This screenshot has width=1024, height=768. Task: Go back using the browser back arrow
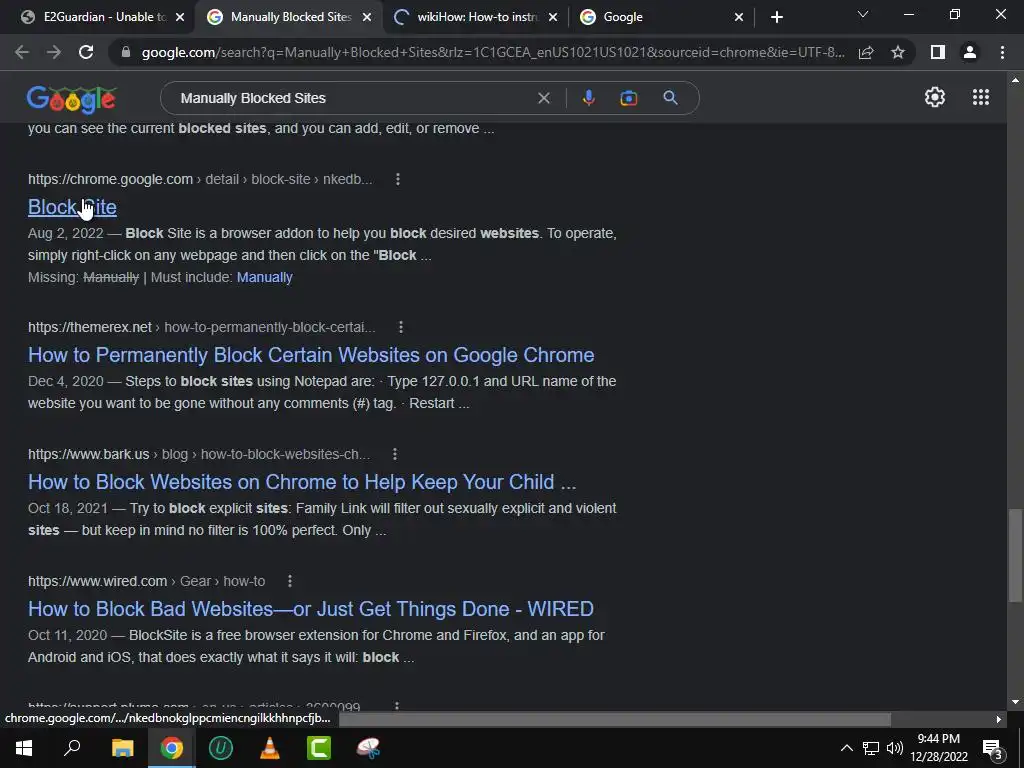[x=22, y=52]
